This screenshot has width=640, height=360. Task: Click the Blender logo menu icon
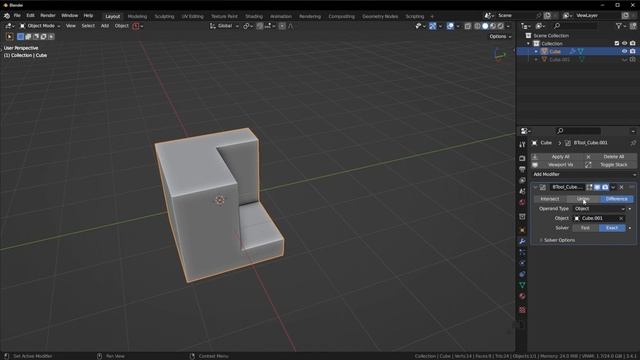pos(7,16)
